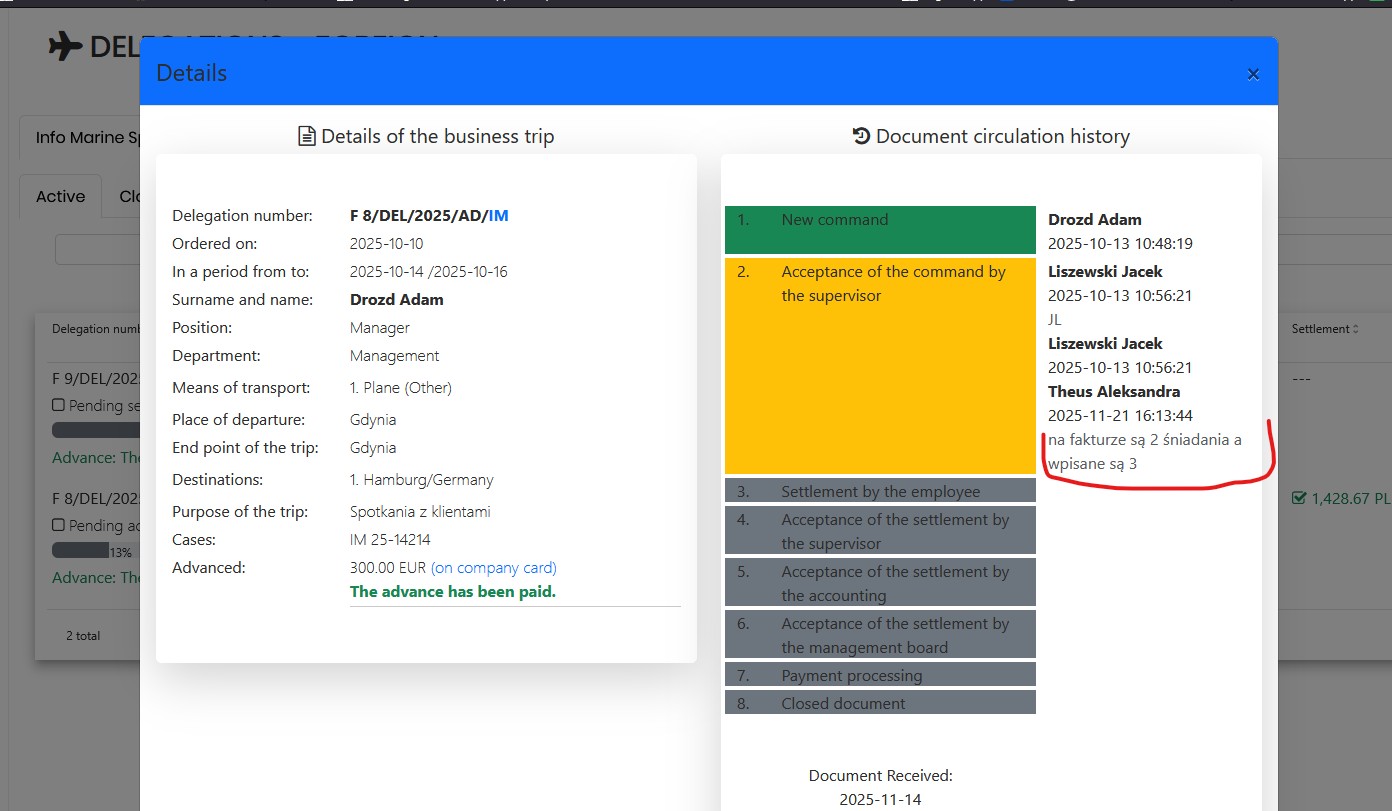Screen dimensions: 1392x811
Task: Click step 3 Settlement by the employee
Action: [879, 491]
